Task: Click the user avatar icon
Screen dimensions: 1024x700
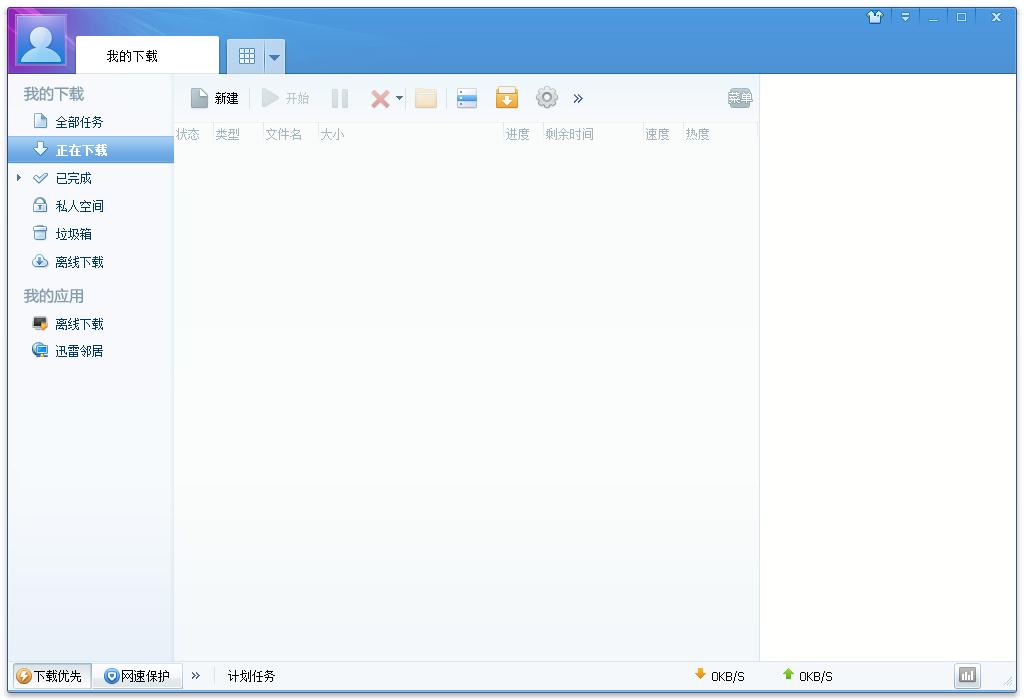Action: 42,43
